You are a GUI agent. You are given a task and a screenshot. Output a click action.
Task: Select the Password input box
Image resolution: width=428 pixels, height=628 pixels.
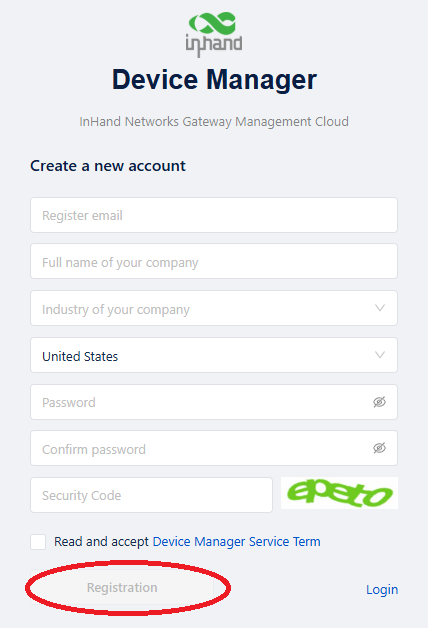[x=214, y=402]
